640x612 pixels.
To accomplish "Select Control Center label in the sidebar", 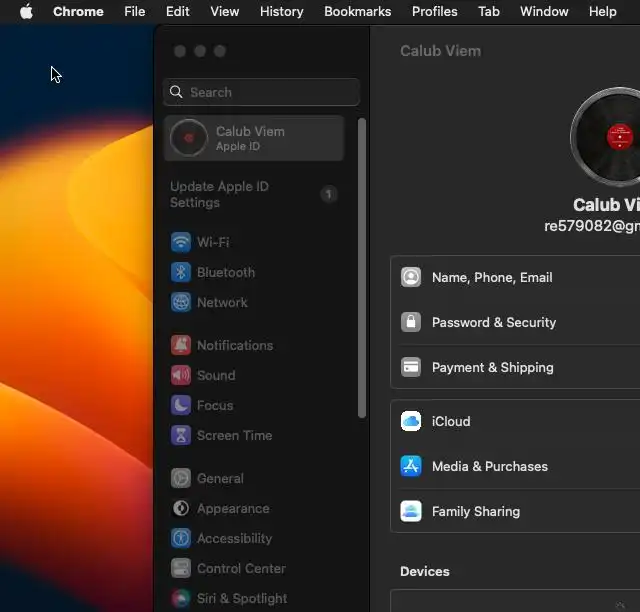I will (x=241, y=568).
